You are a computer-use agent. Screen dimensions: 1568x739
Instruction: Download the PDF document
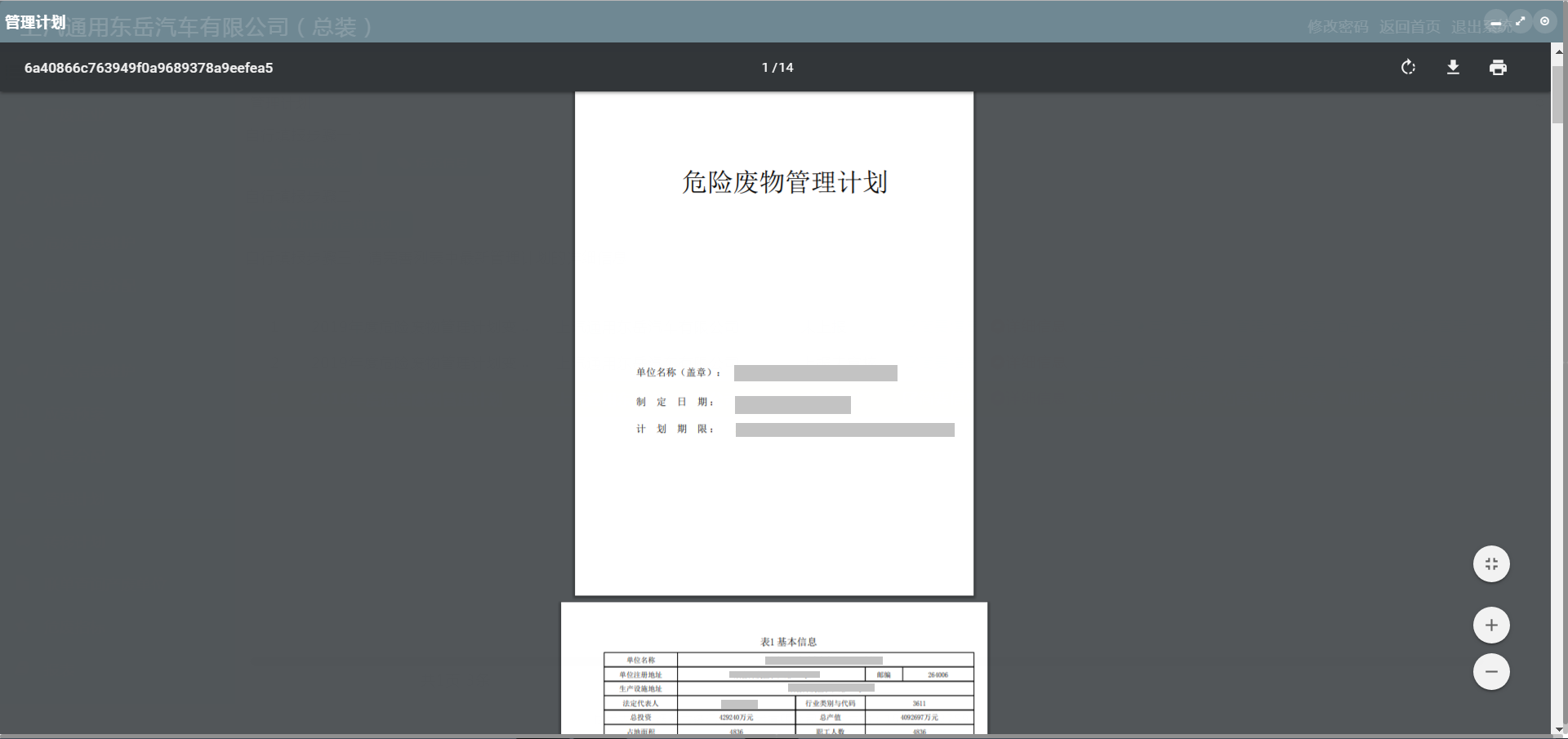point(1453,67)
